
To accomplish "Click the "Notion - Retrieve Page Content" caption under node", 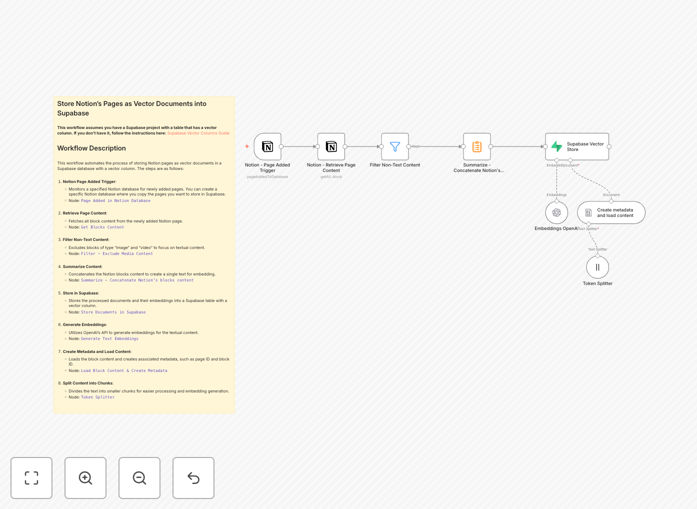I will click(331, 168).
